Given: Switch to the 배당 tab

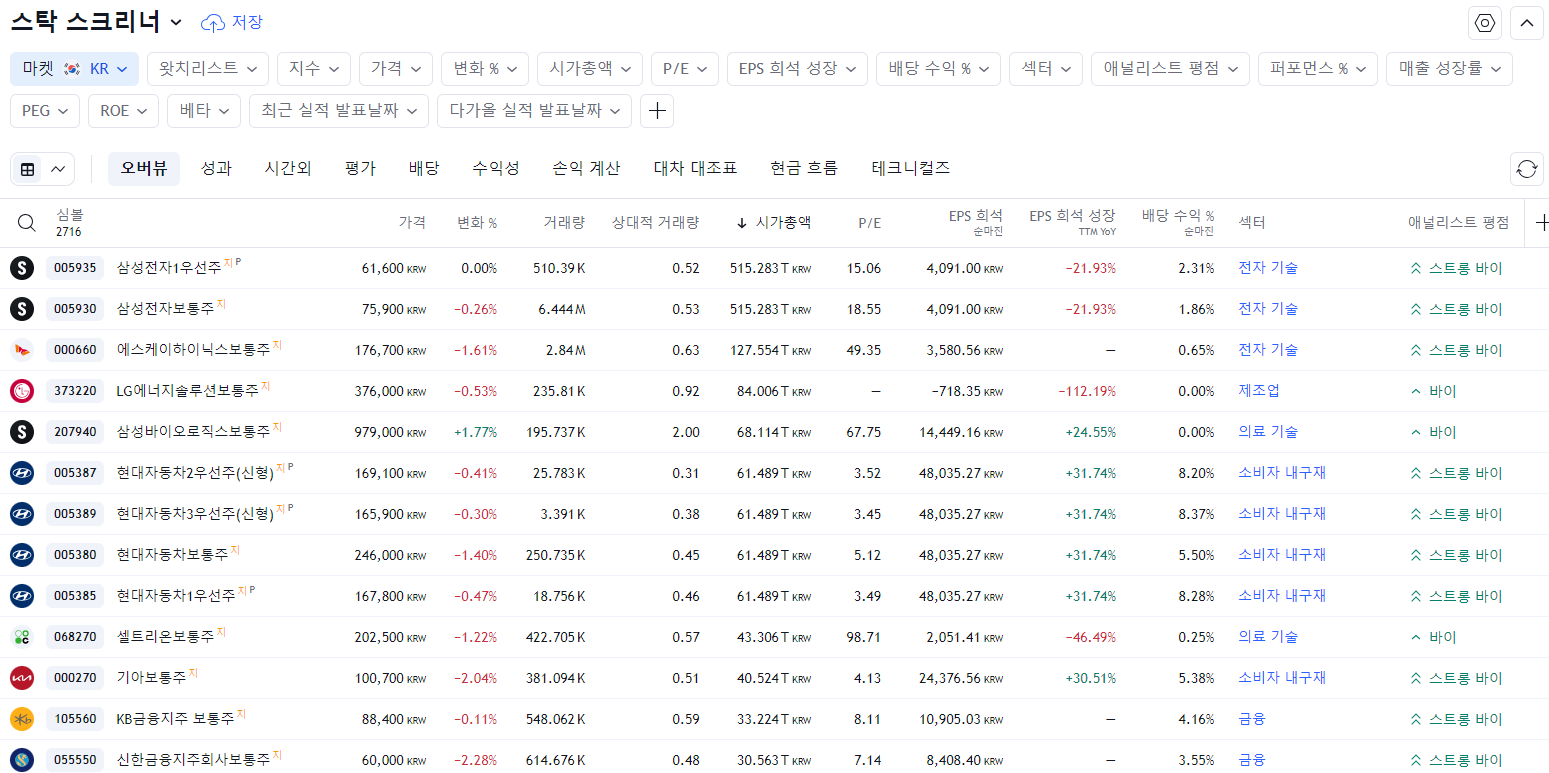Looking at the screenshot, I should pyautogui.click(x=424, y=169).
